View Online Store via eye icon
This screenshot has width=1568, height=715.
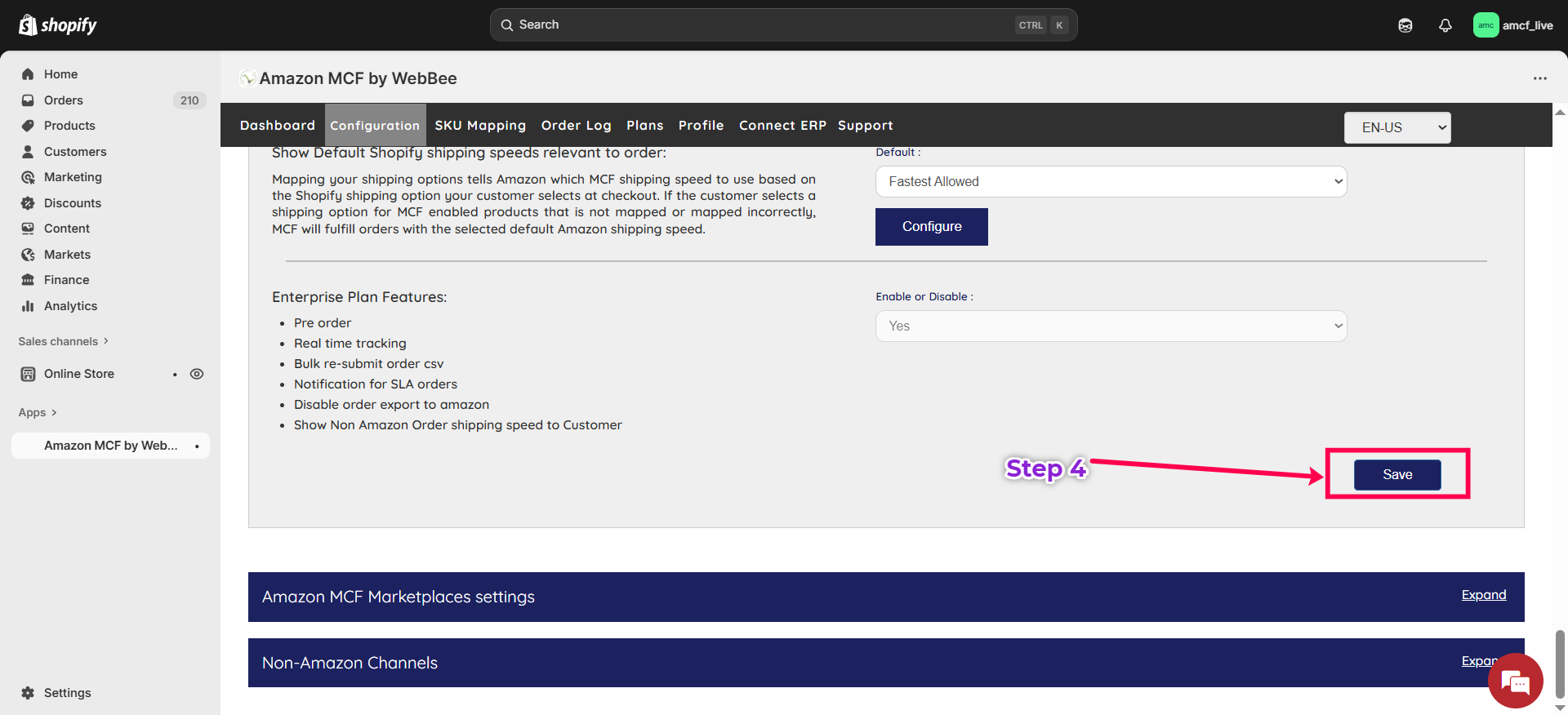(x=197, y=374)
